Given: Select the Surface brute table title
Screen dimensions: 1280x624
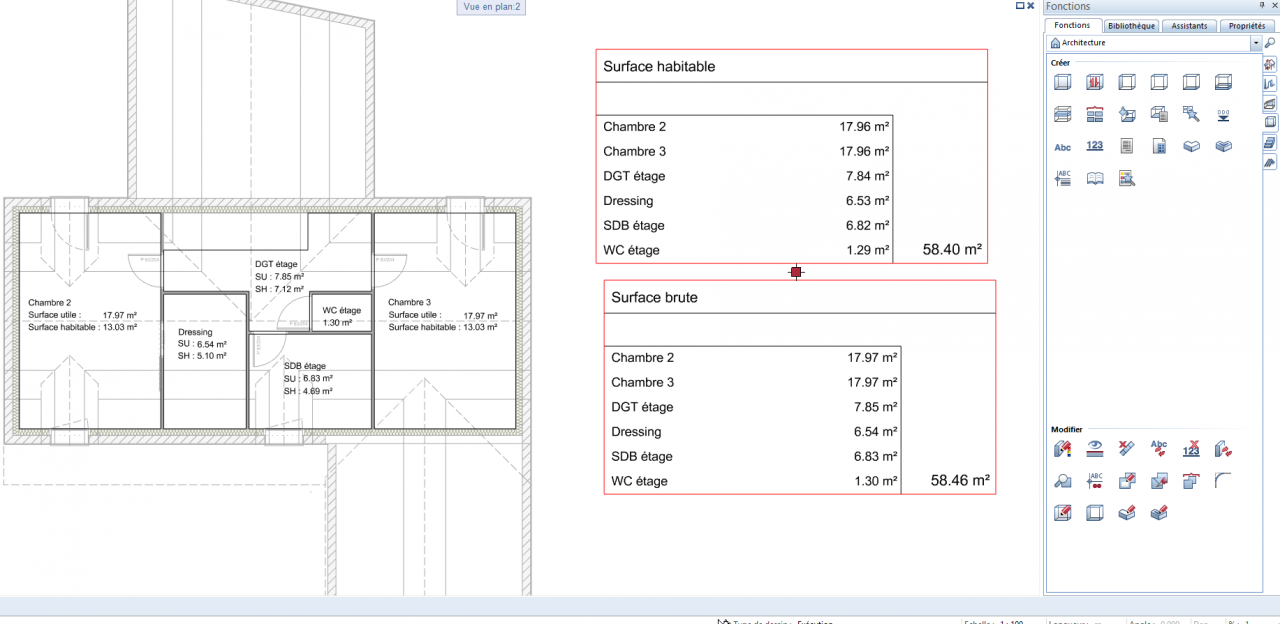Looking at the screenshot, I should 655,298.
